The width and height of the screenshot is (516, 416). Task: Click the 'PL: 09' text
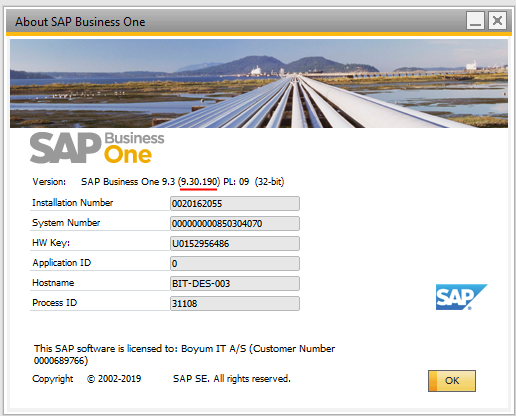tap(236, 182)
